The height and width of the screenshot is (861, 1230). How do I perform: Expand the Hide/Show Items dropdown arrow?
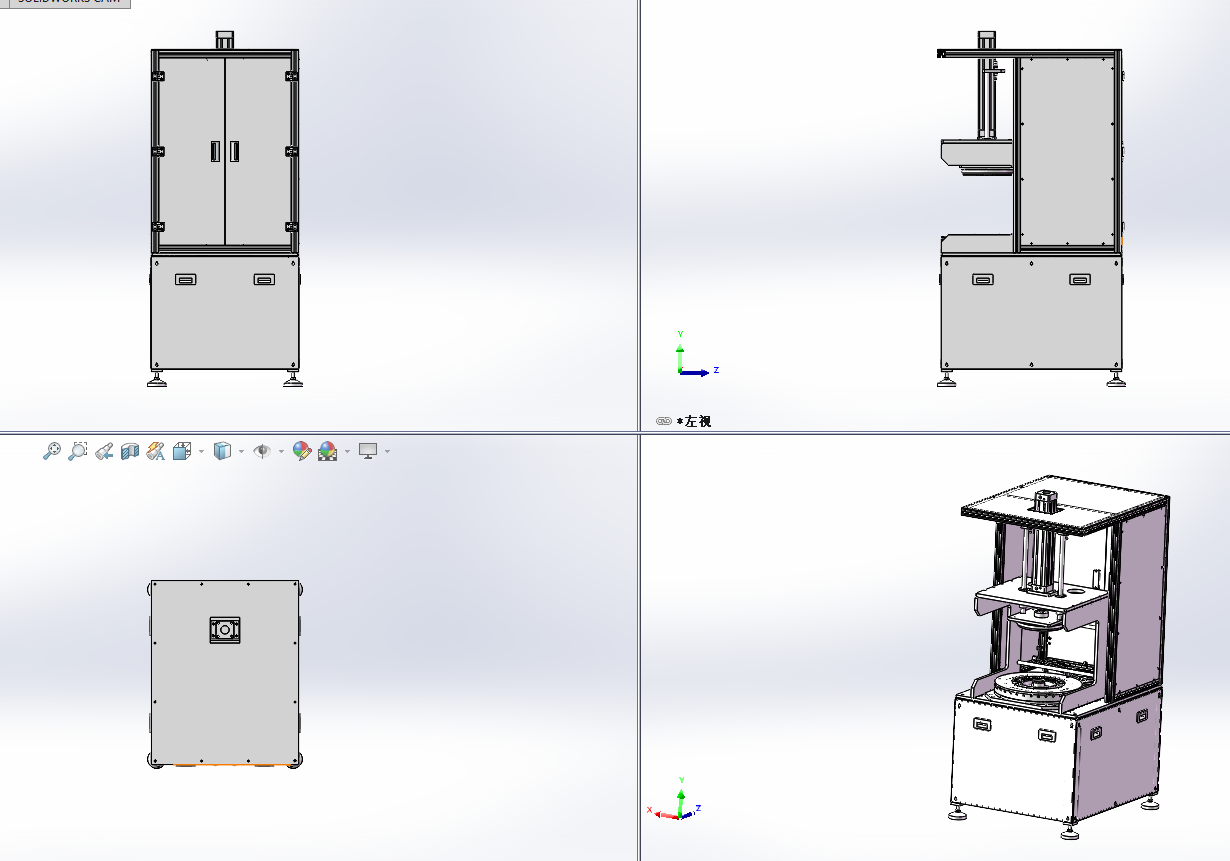click(x=281, y=451)
